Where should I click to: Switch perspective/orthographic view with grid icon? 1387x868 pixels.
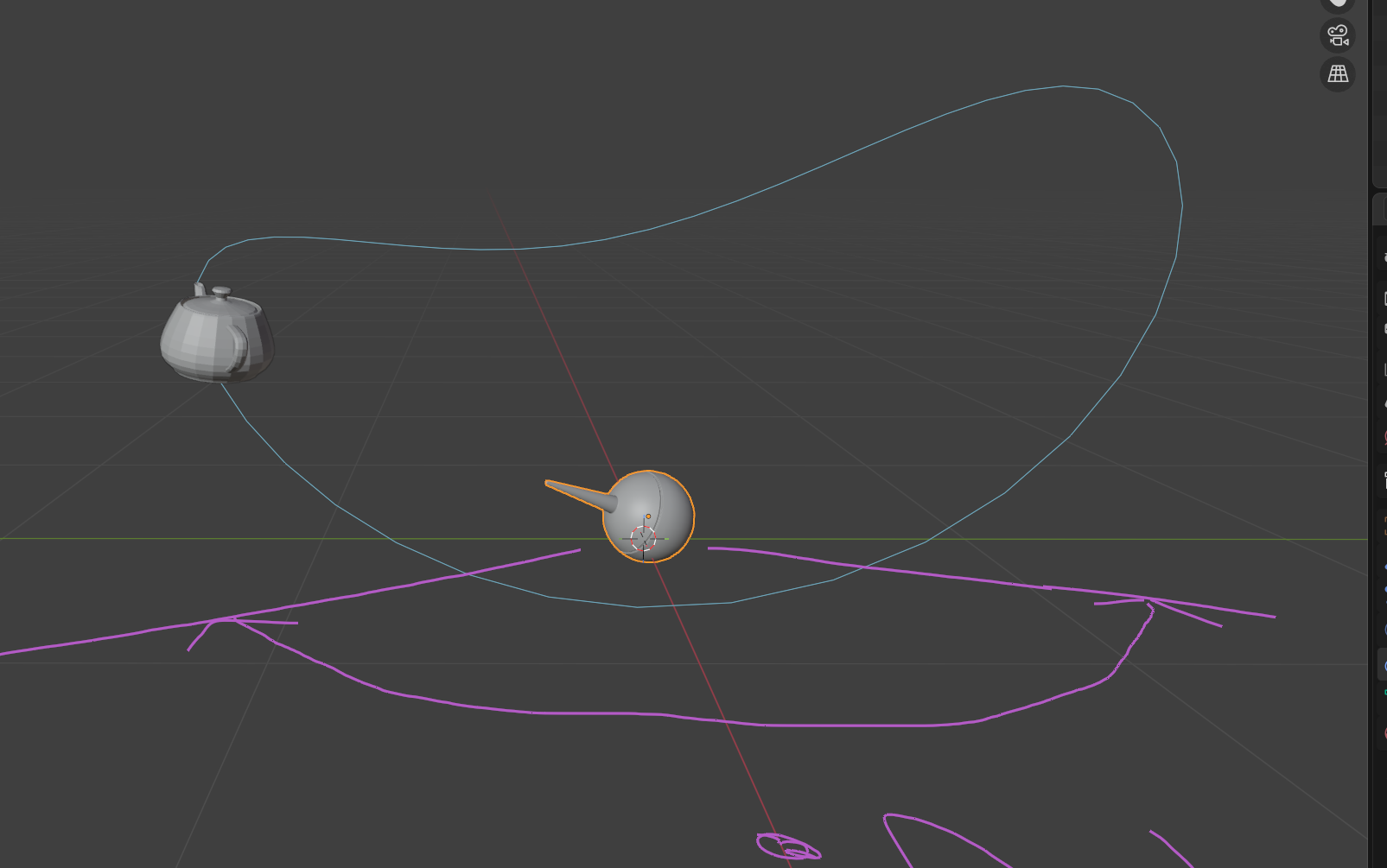1338,74
